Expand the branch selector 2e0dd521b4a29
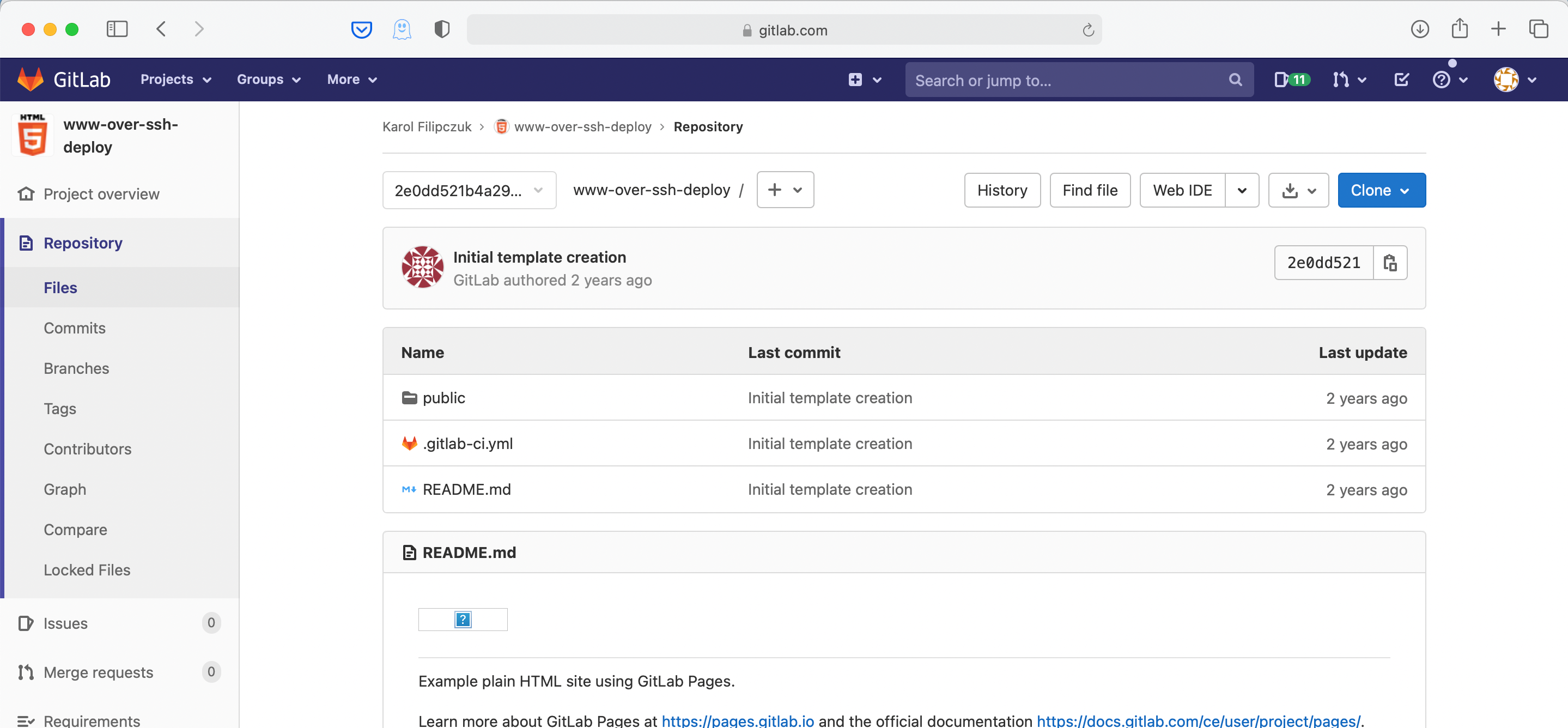Viewport: 1568px width, 728px height. (469, 191)
